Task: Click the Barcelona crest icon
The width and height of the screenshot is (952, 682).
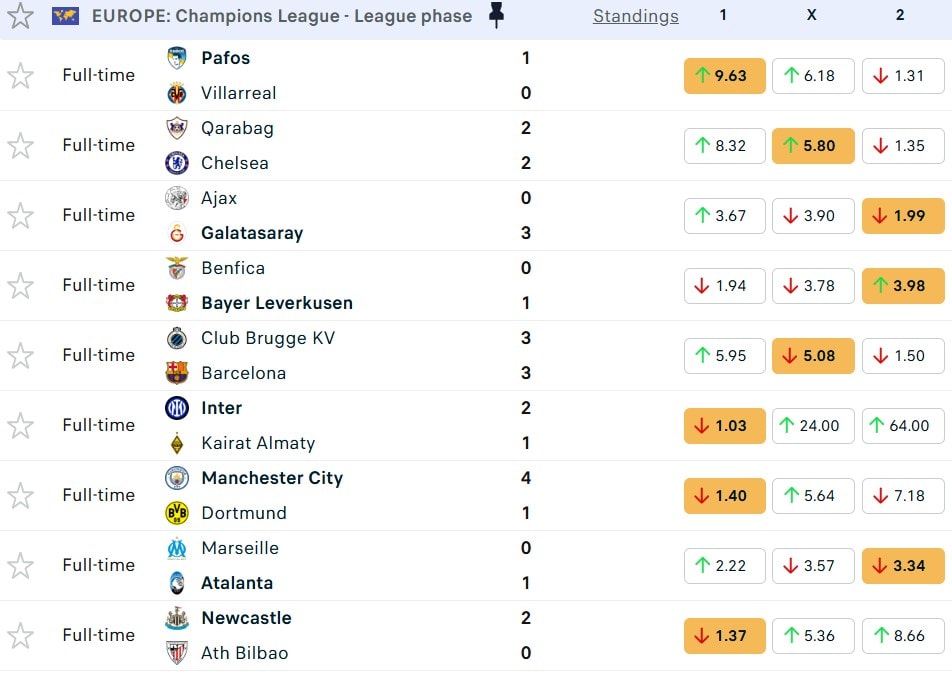Action: pyautogui.click(x=177, y=373)
